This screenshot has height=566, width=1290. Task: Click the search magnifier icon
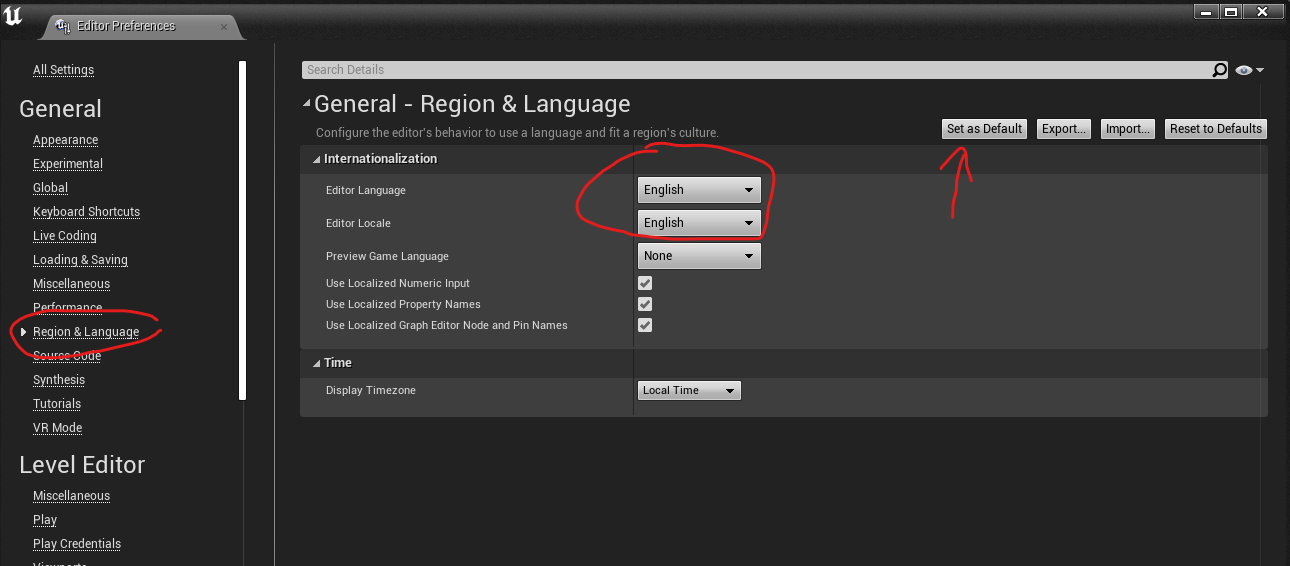1219,70
